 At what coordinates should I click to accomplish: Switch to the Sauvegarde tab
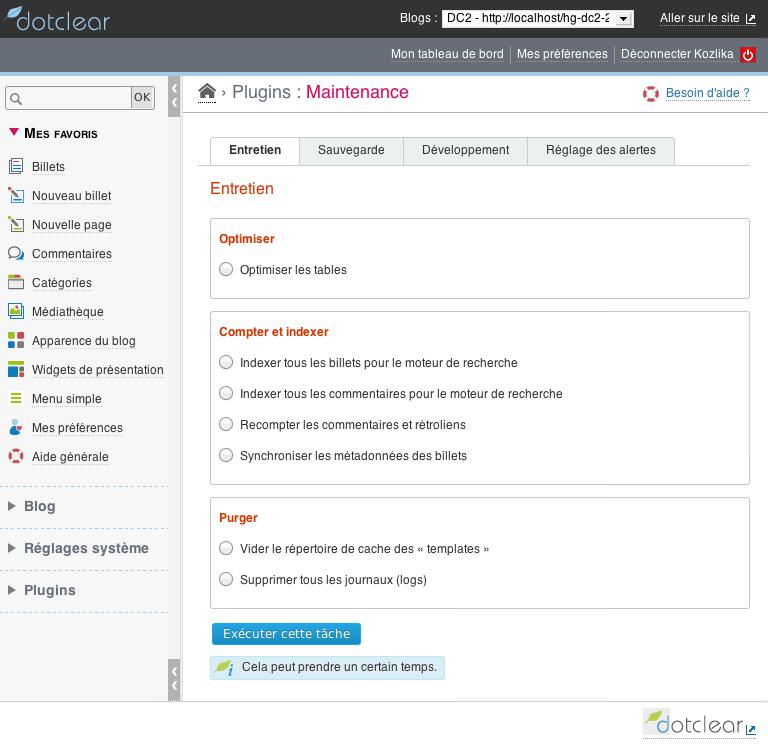[351, 150]
